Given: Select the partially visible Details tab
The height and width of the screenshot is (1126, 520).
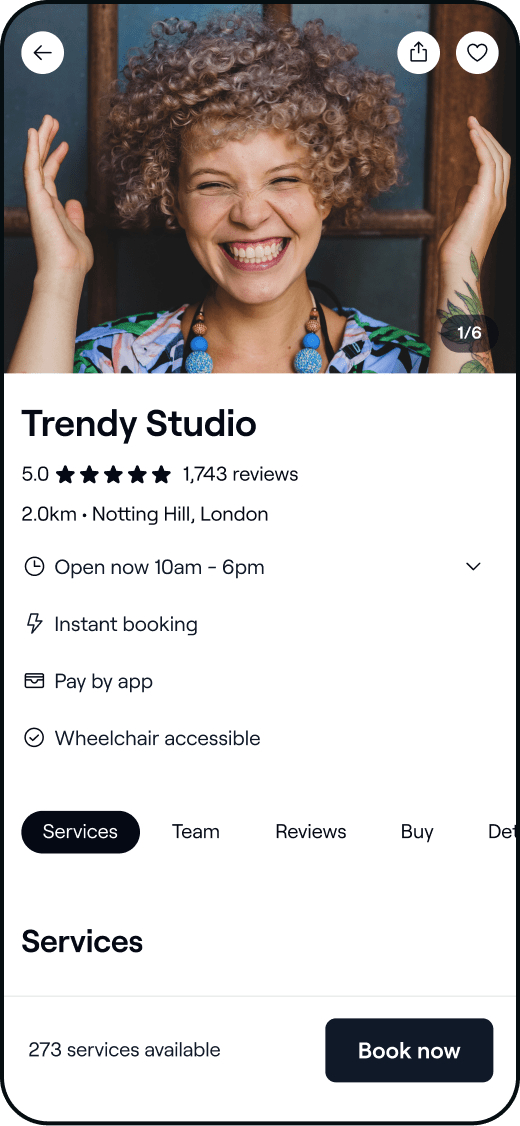Looking at the screenshot, I should [502, 832].
